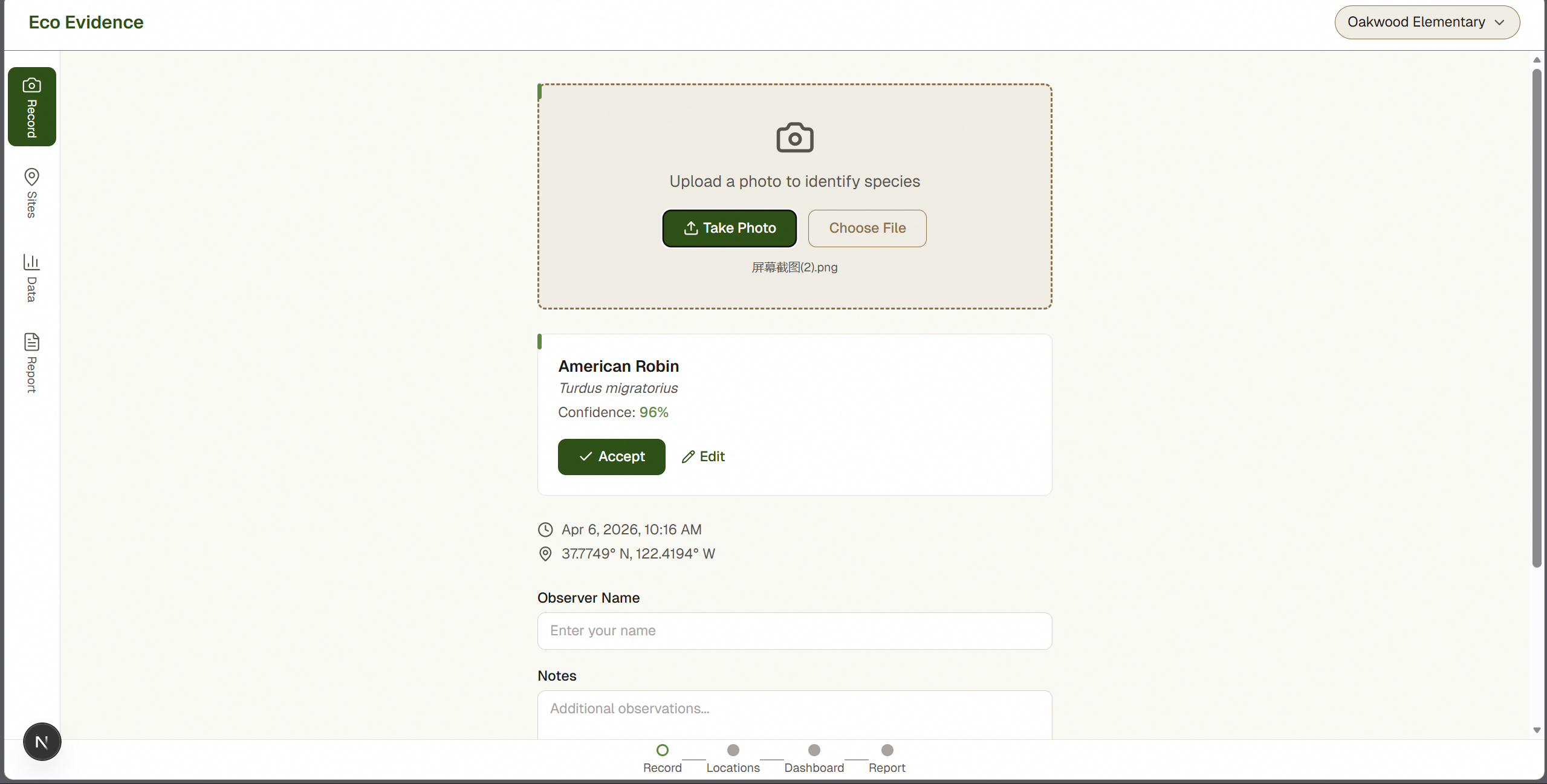Open the Sites map pin icon
The height and width of the screenshot is (784, 1547).
pyautogui.click(x=31, y=177)
